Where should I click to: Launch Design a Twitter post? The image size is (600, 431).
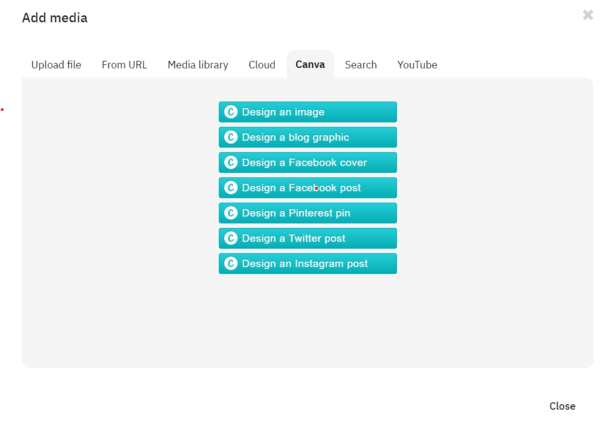click(308, 238)
